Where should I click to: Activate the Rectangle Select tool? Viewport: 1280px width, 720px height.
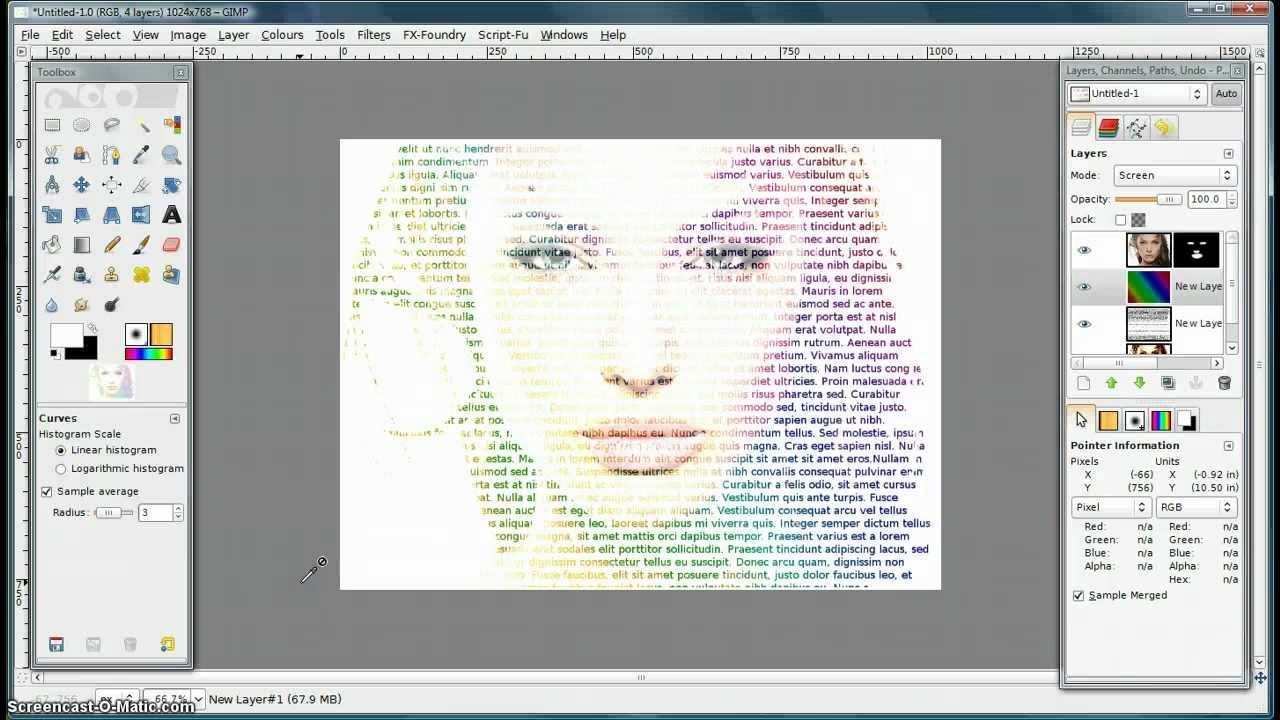click(x=52, y=125)
